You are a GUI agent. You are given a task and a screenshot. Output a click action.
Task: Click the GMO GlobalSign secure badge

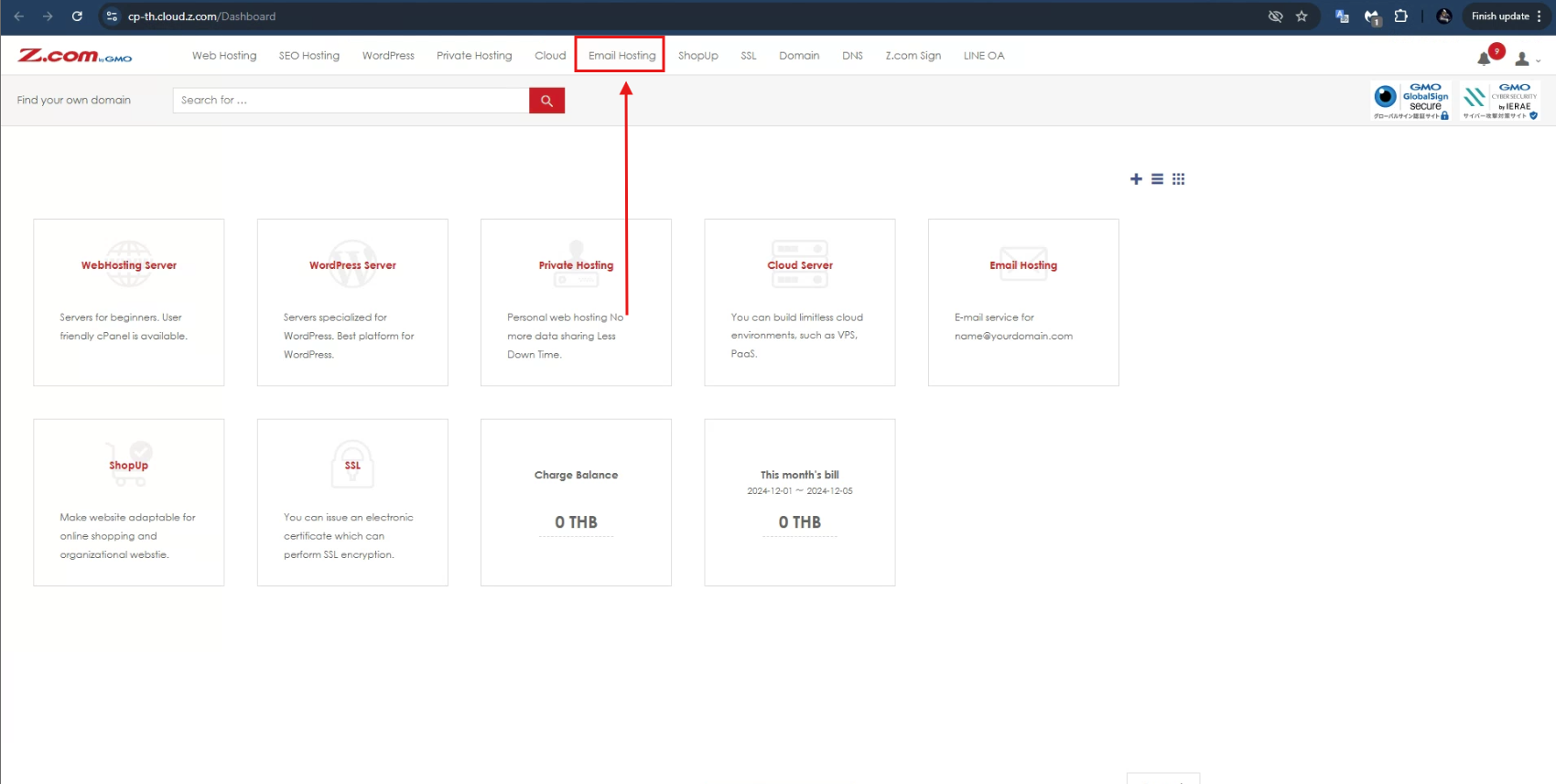[1410, 101]
